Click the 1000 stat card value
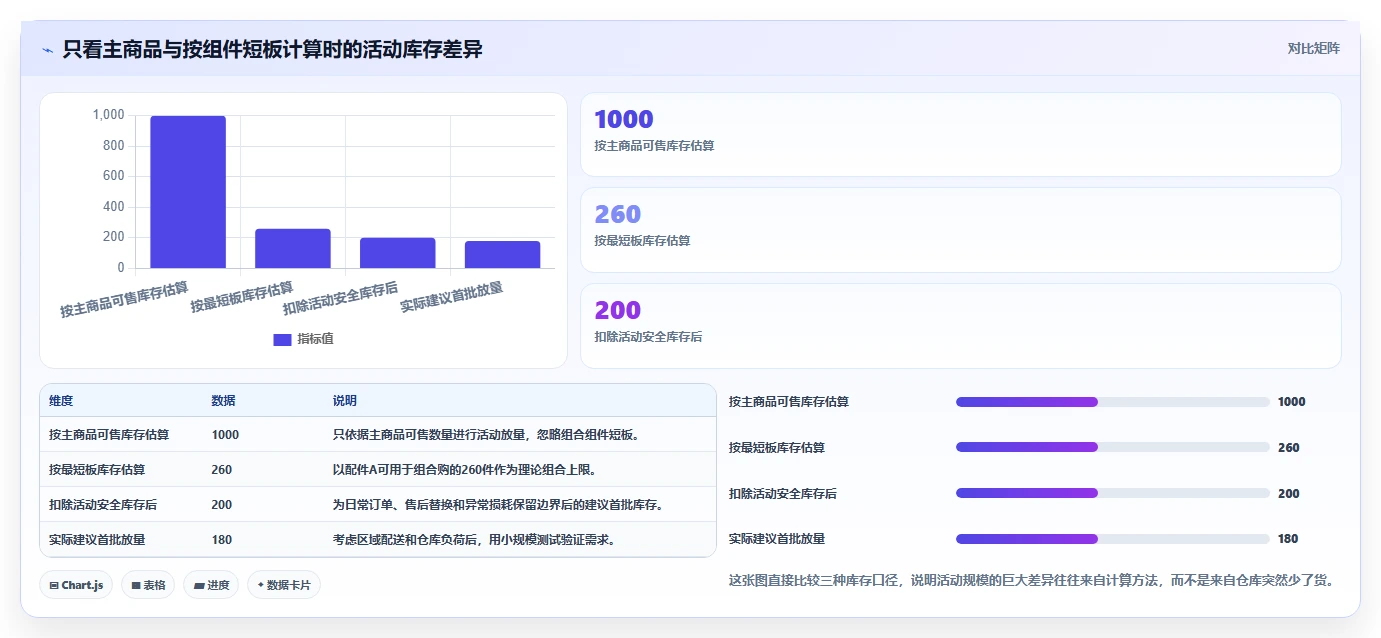 pyautogui.click(x=623, y=120)
